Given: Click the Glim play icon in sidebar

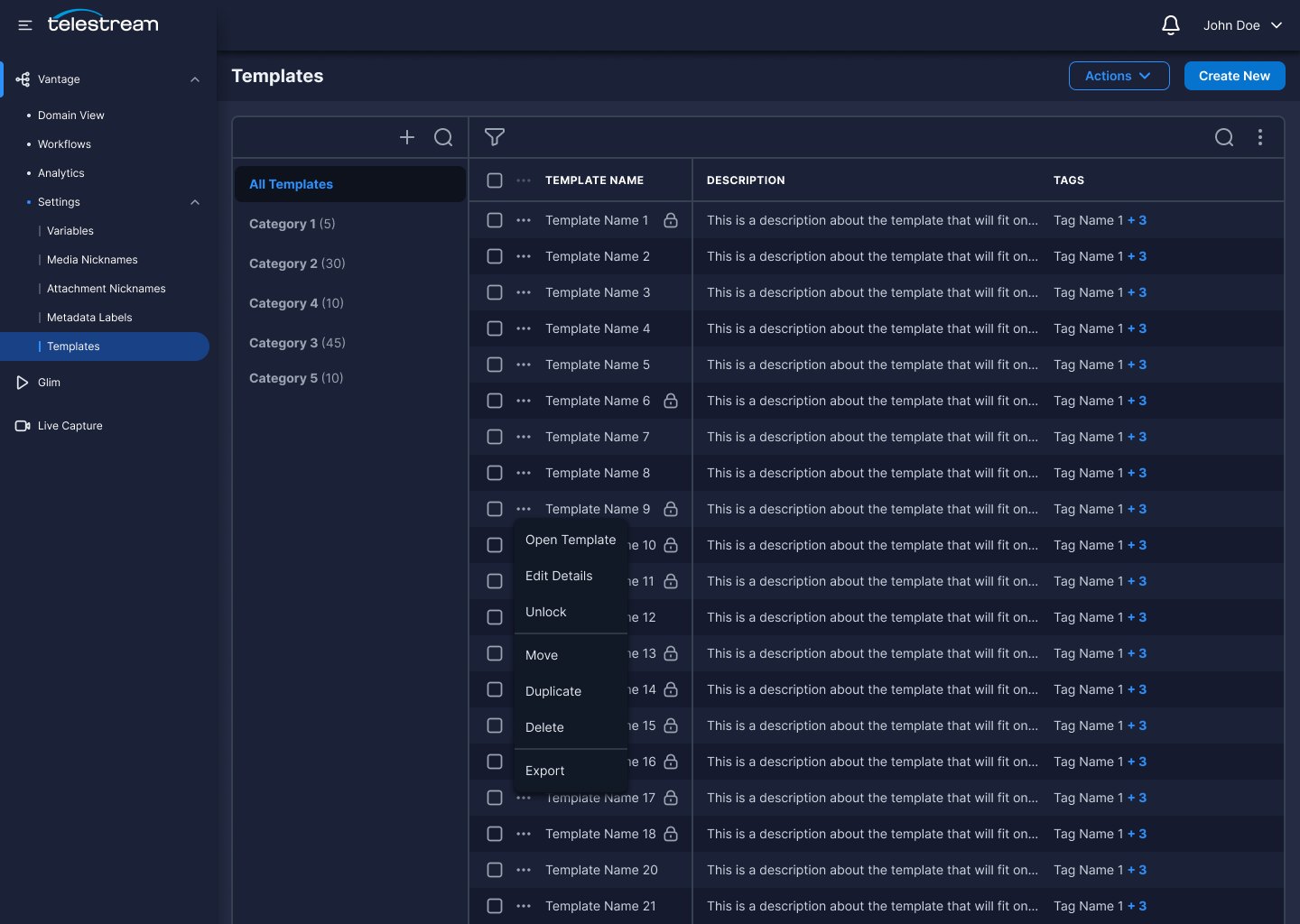Looking at the screenshot, I should [x=23, y=383].
